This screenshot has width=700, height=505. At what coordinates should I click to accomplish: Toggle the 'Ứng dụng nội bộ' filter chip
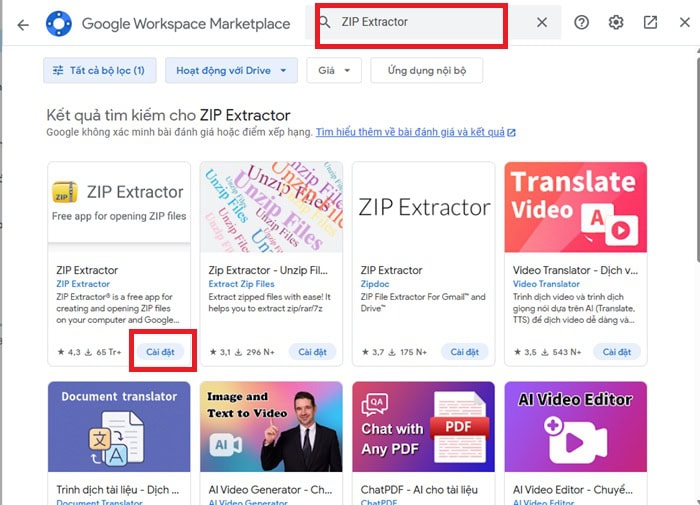point(427,70)
